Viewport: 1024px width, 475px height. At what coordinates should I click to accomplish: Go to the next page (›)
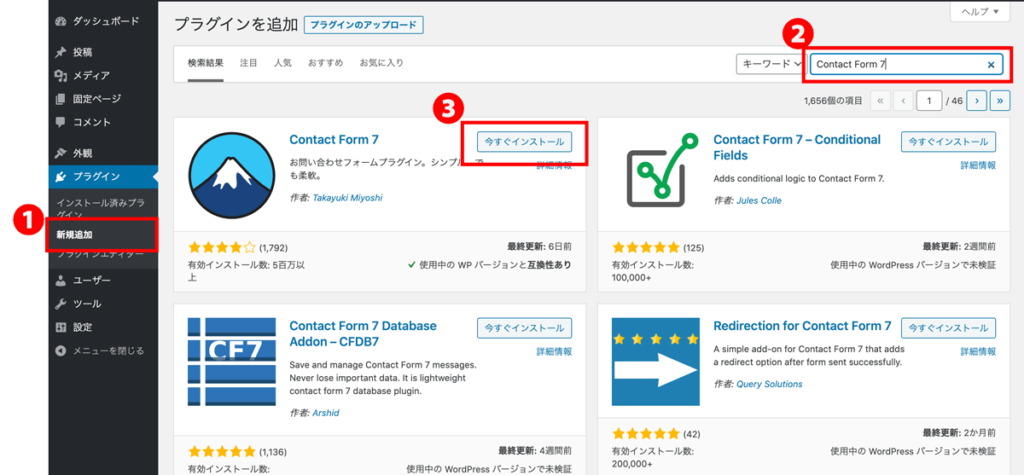976,101
